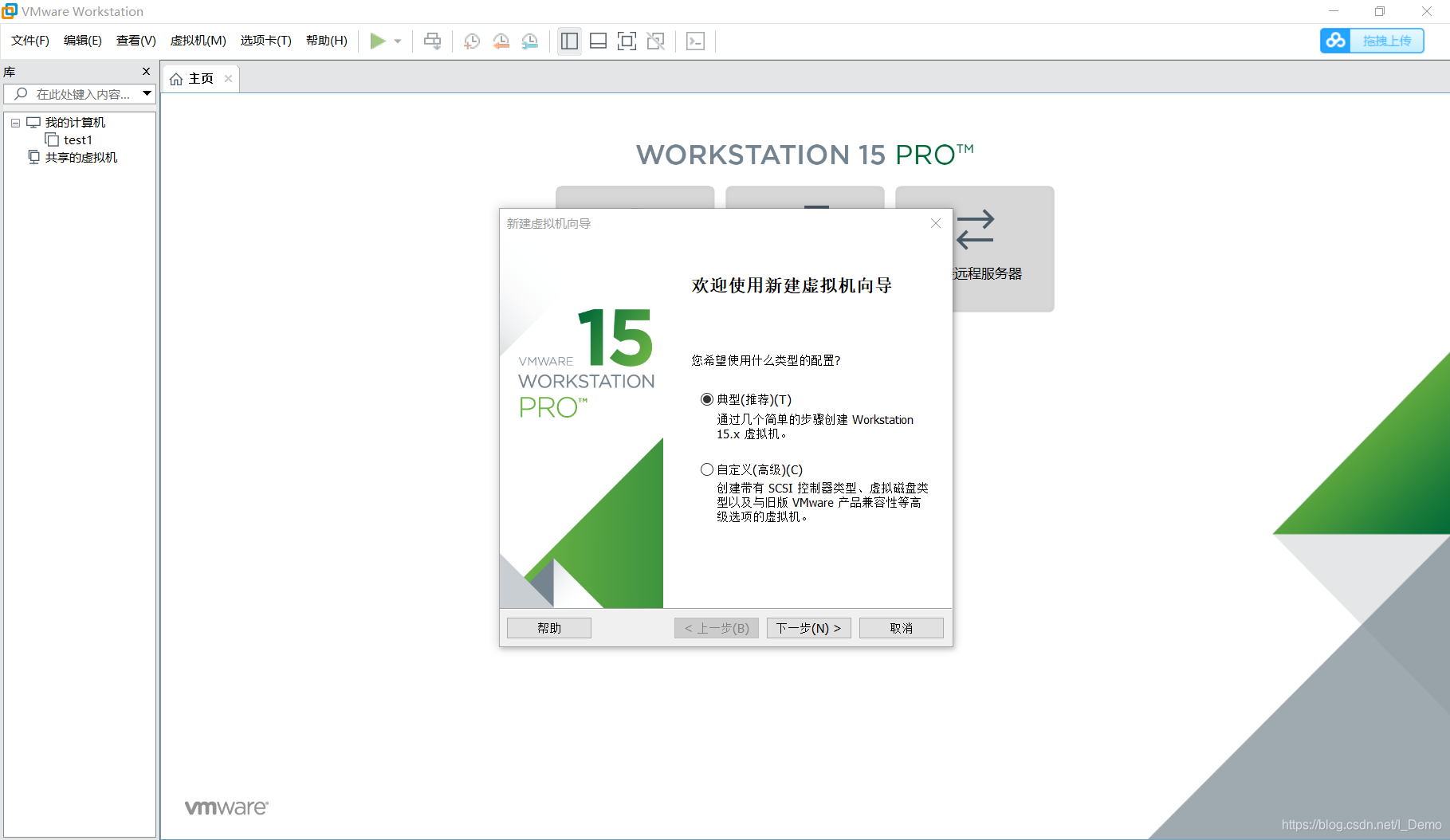Take a snapshot with the clock icon
The width and height of the screenshot is (1450, 840).
click(472, 41)
